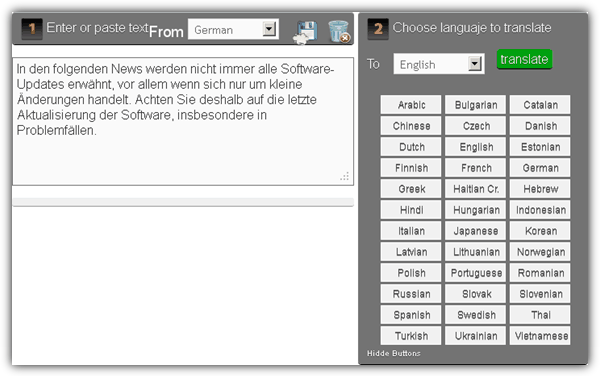Click the green translate button
Viewport: 600px width, 376px height.
(x=524, y=59)
